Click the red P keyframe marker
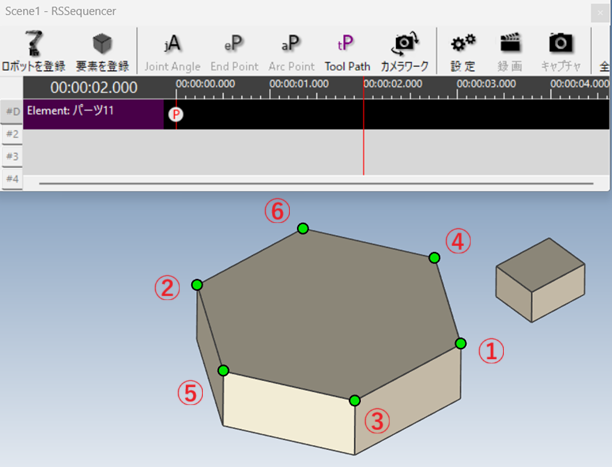This screenshot has height=467, width=612. pos(176,114)
